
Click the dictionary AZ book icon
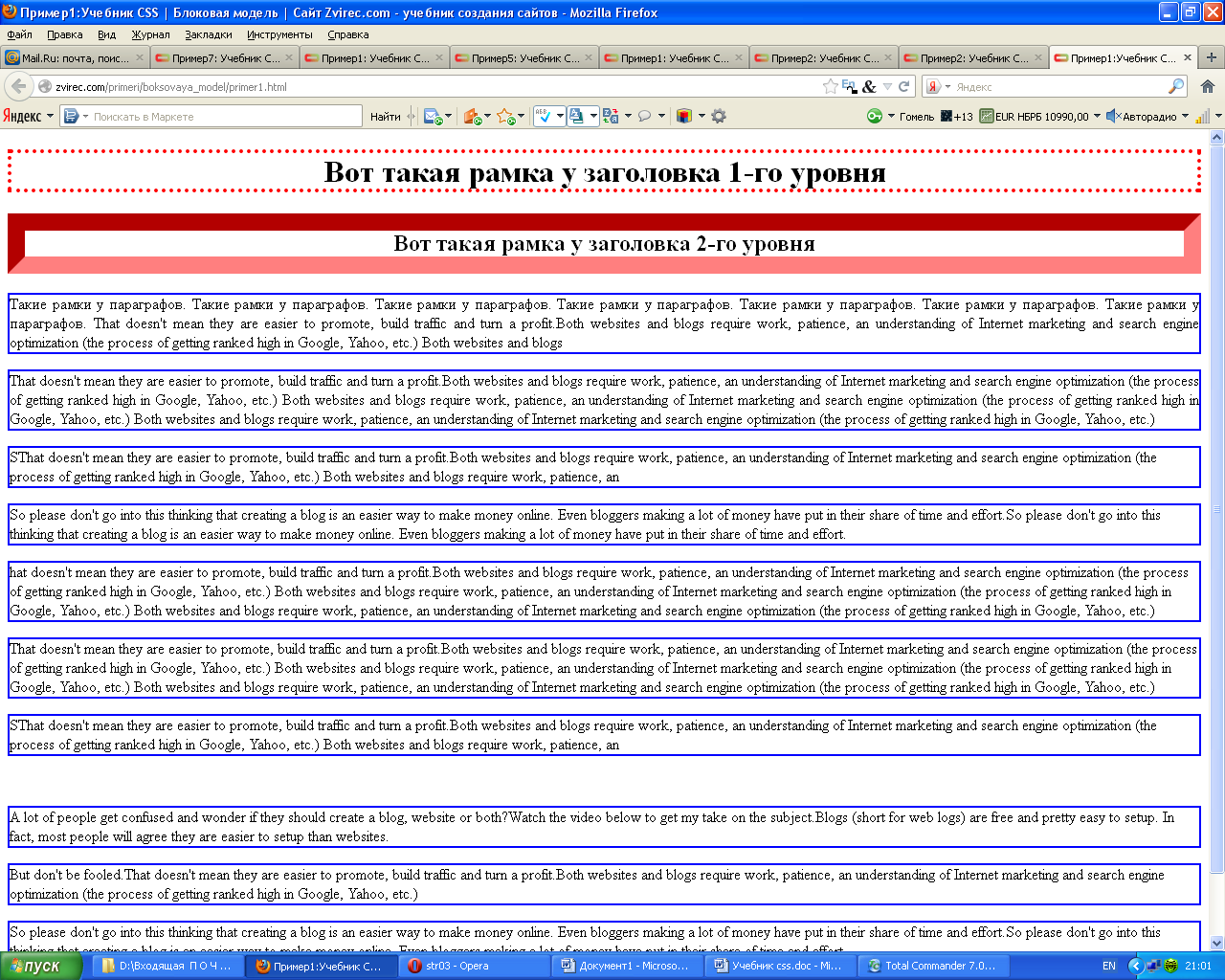pos(577,116)
